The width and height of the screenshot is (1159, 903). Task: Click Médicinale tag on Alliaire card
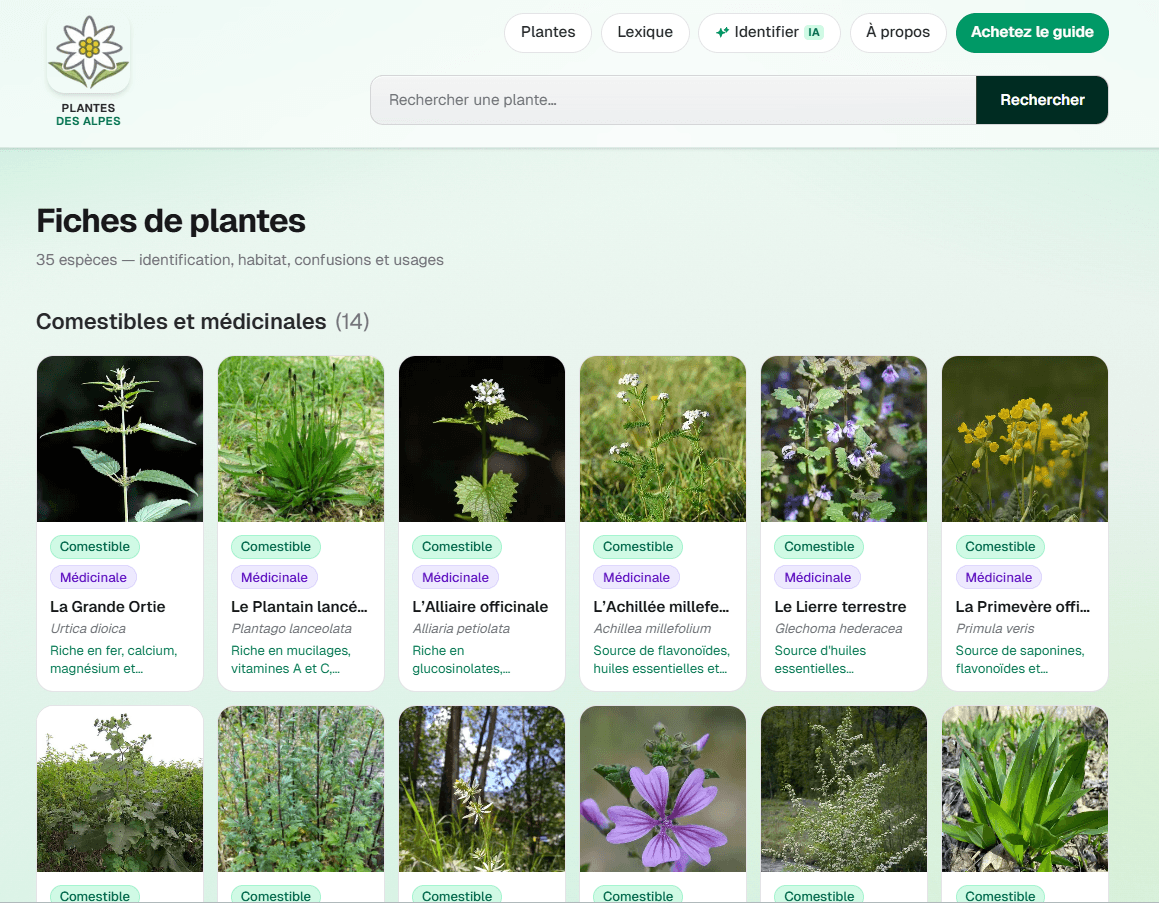pos(455,577)
